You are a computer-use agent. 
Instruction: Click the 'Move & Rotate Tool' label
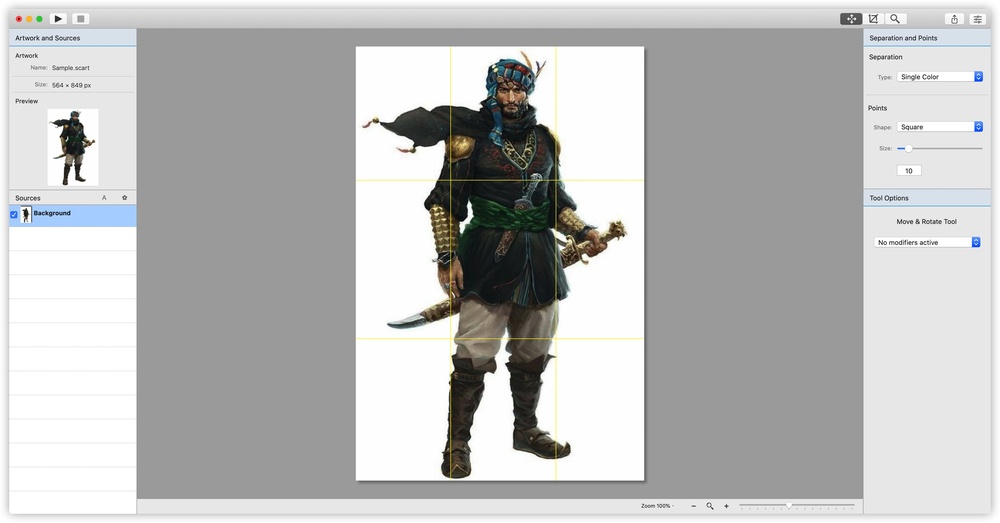coord(927,222)
